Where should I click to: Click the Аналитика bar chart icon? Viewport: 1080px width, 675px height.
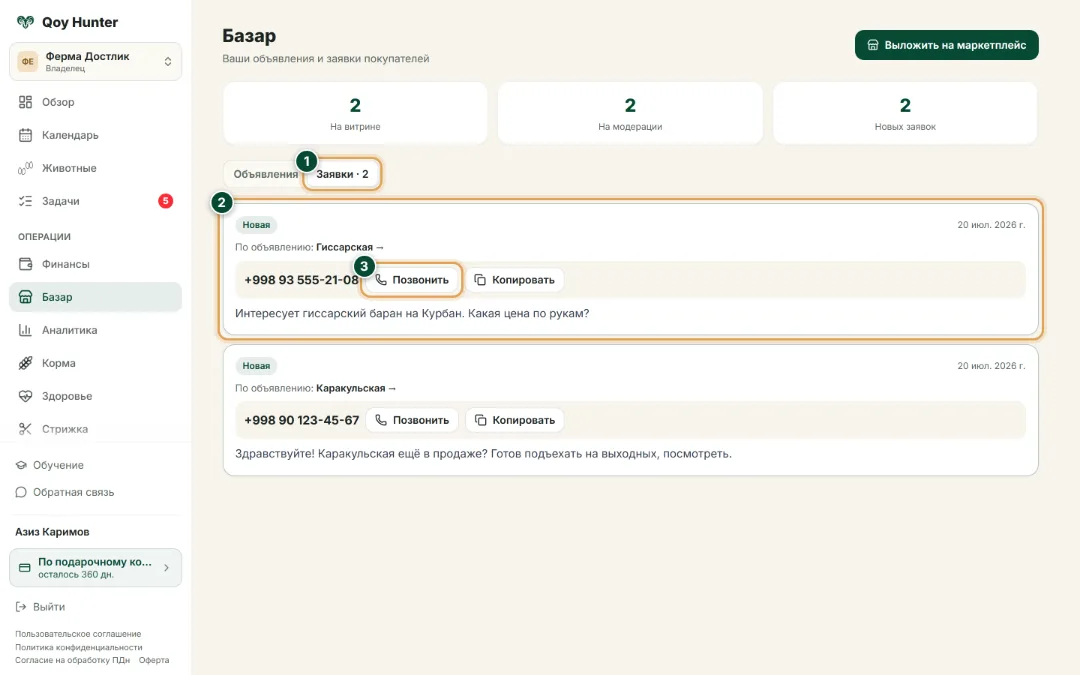click(25, 330)
